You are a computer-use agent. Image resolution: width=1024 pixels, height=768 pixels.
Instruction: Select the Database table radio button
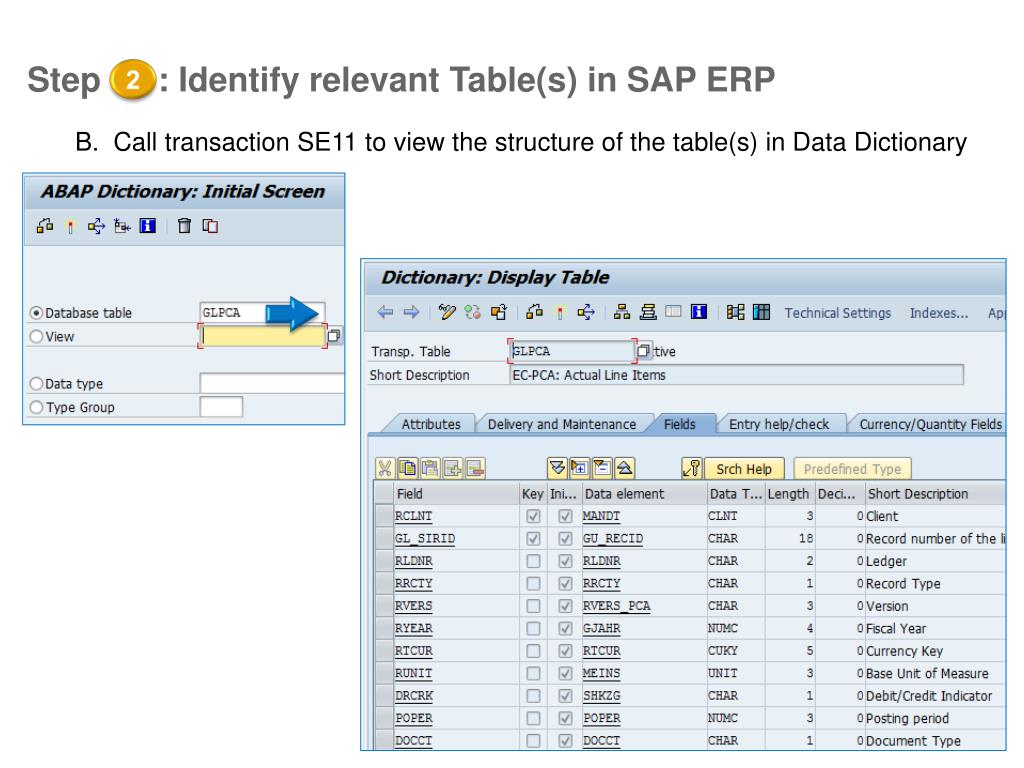(x=37, y=313)
